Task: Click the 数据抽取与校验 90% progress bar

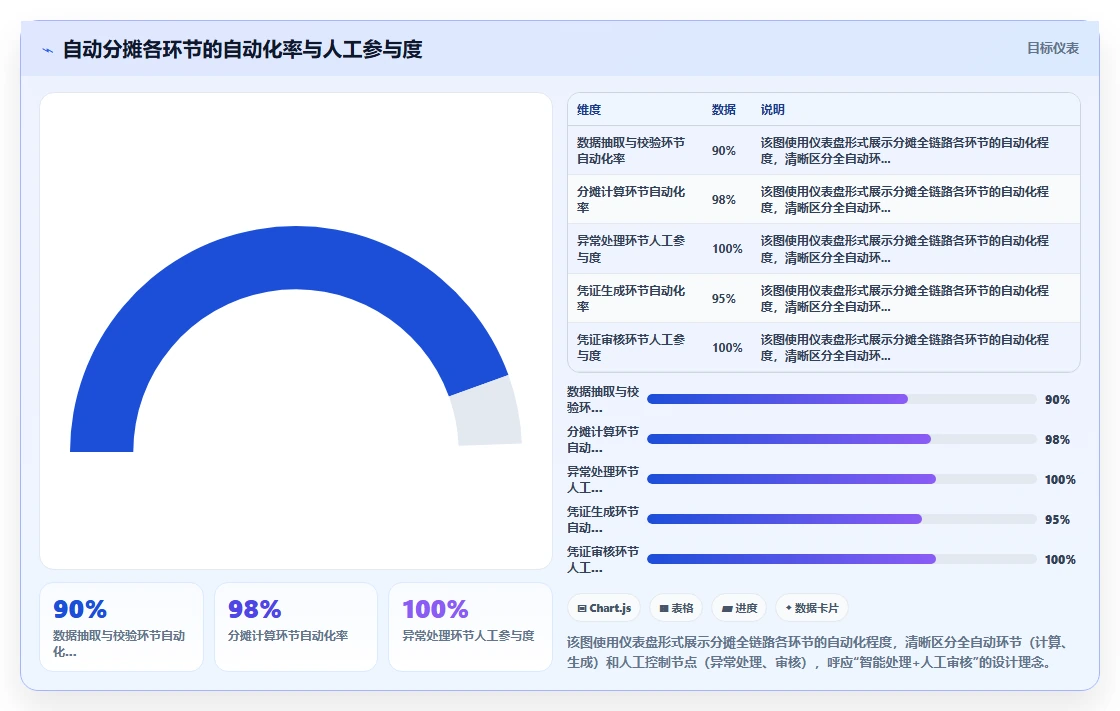Action: click(841, 399)
